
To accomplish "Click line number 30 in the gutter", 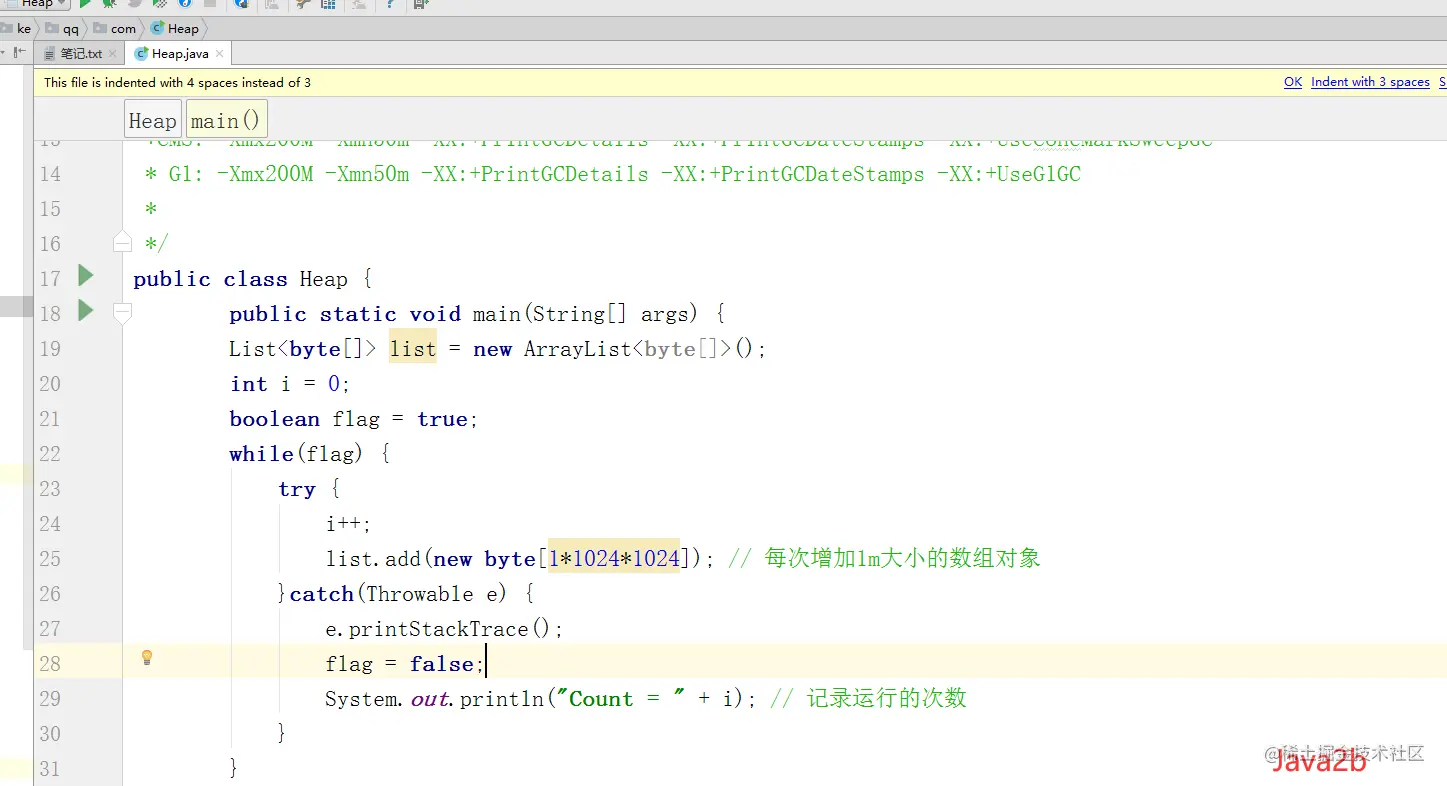I will pos(50,734).
